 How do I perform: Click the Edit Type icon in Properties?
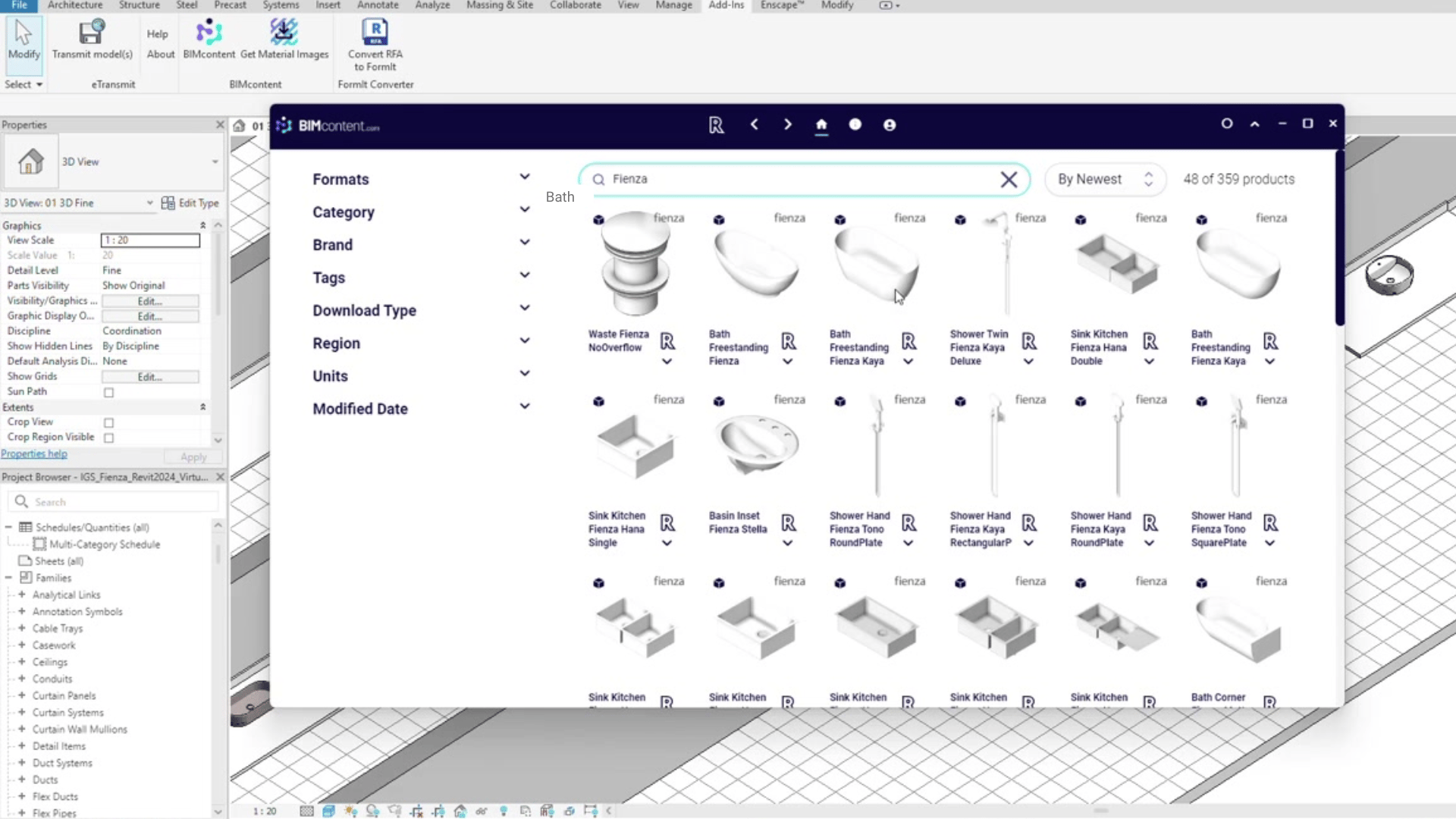click(168, 203)
